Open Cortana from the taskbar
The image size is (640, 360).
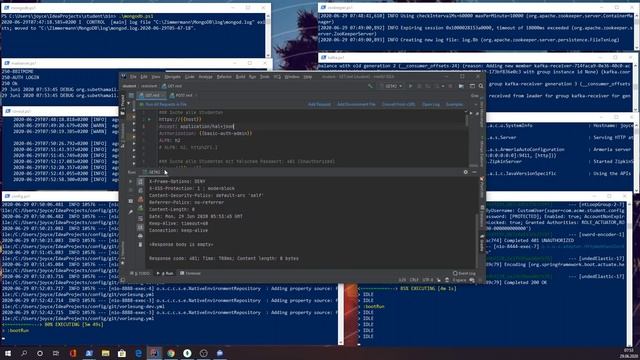coord(40,353)
